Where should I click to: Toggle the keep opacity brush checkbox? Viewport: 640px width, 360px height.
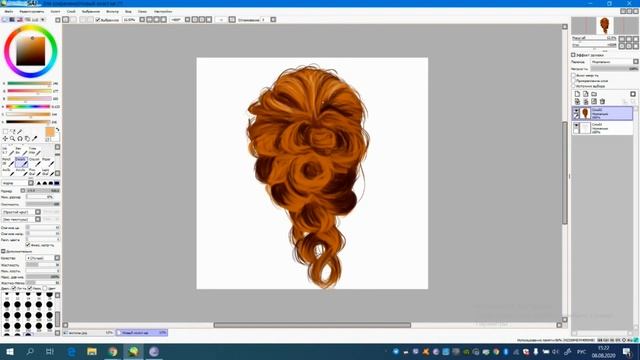[x=28, y=245]
